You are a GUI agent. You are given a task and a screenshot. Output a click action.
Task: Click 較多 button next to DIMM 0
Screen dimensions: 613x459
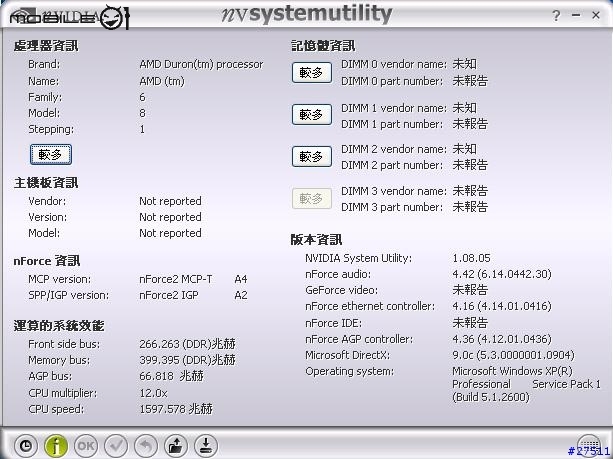312,72
